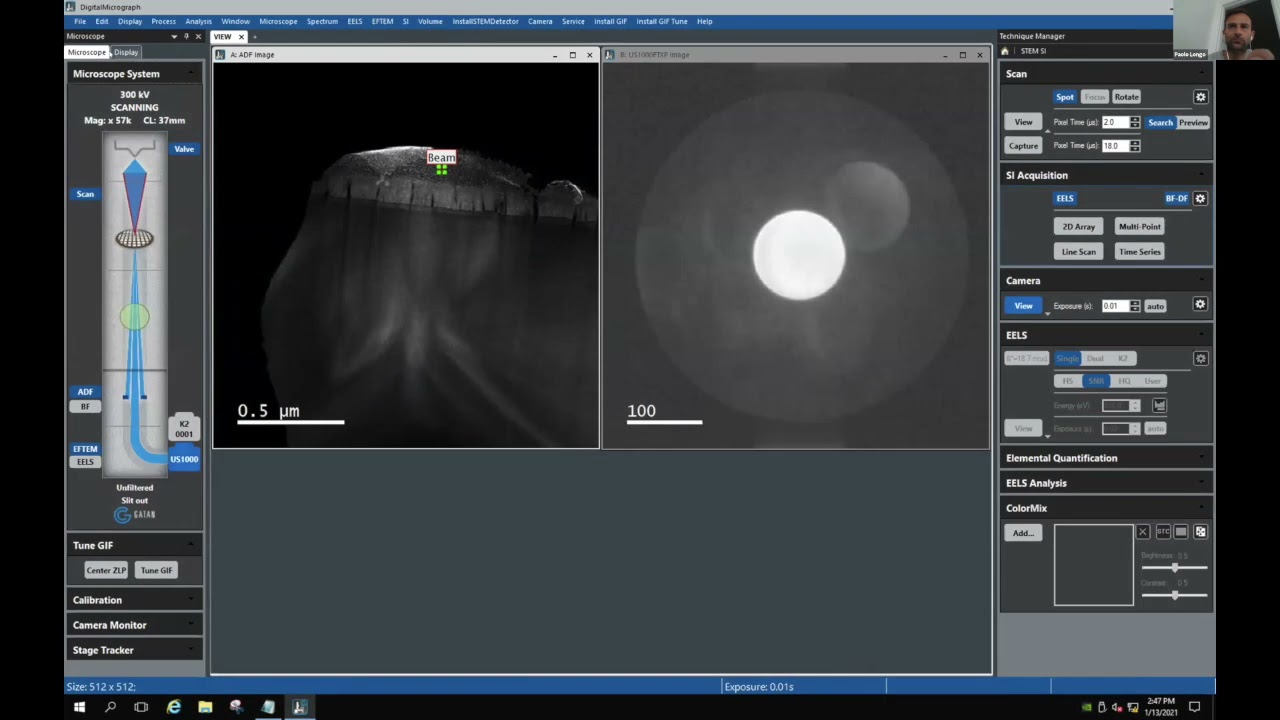Click the Gatan logo in microscope panel

134,515
